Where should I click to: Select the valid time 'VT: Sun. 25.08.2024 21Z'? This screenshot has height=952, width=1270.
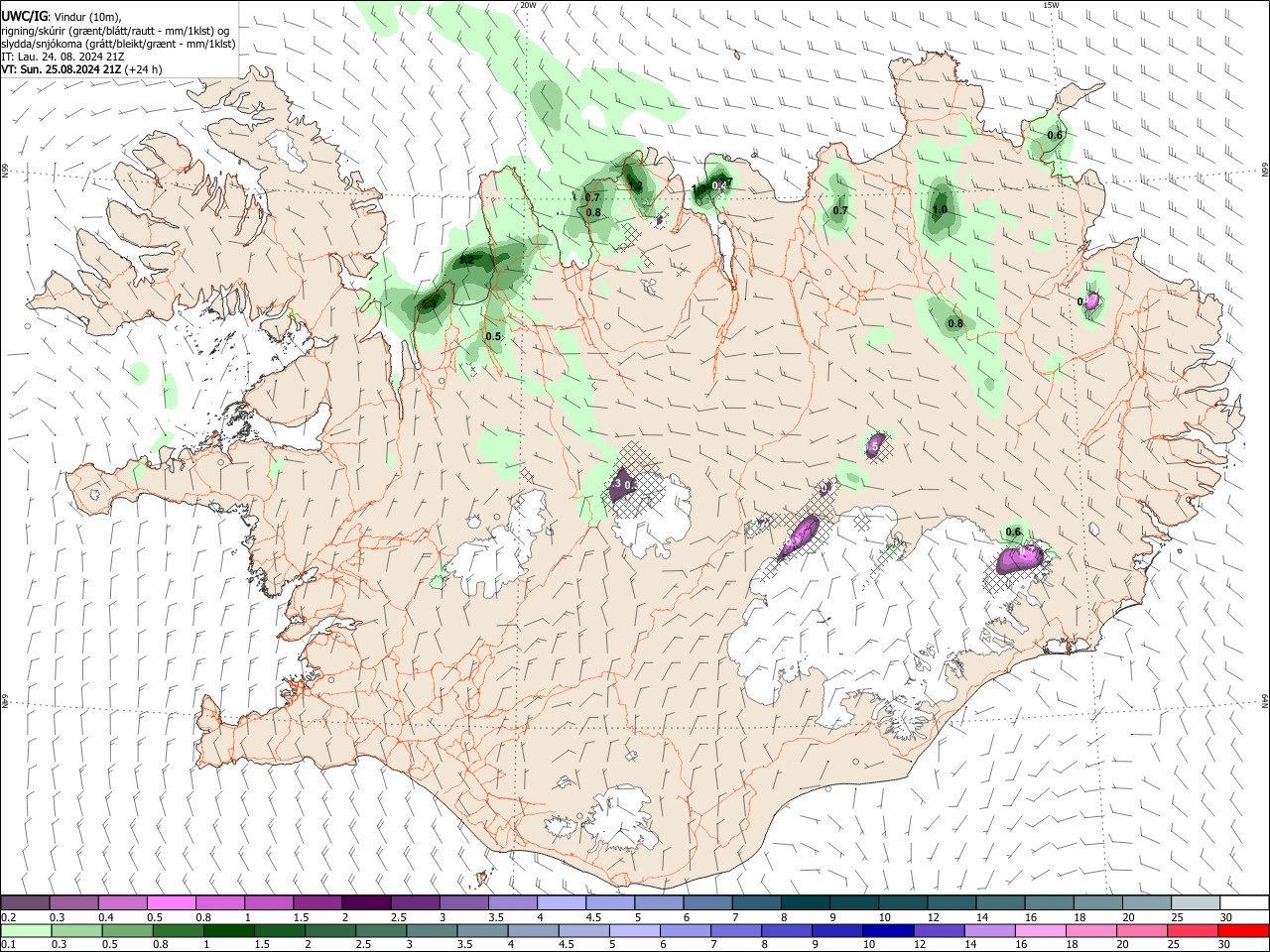(62, 69)
